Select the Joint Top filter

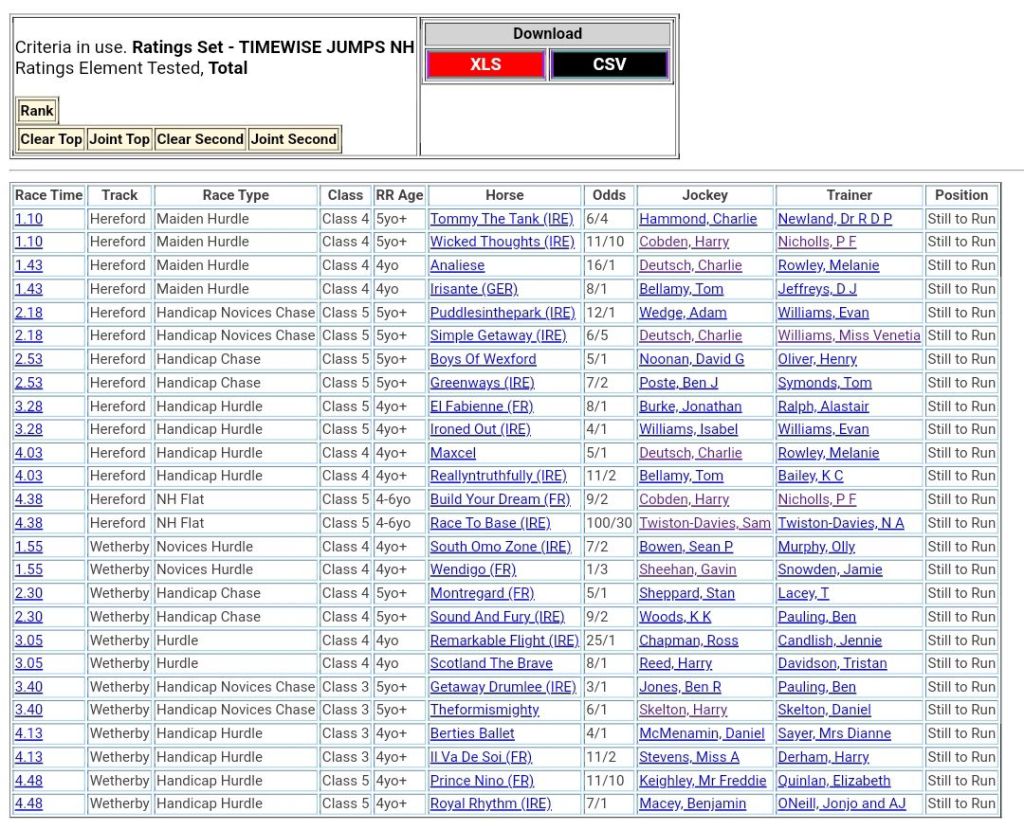pos(119,139)
